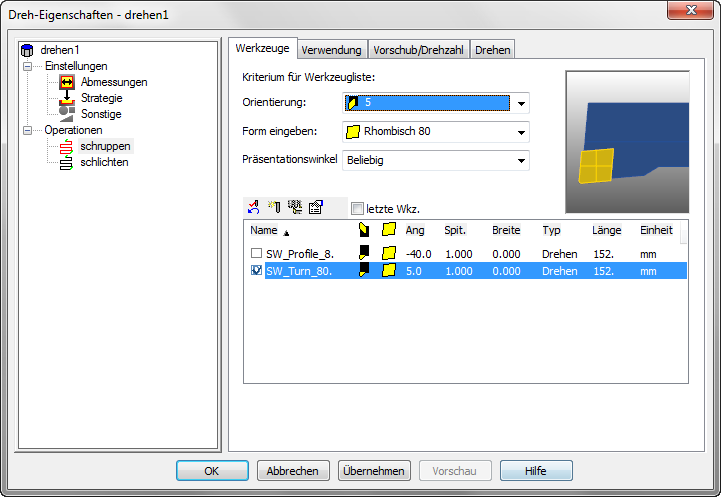The image size is (721, 497).
Task: Sort by insert shape icon column header
Action: tap(389, 229)
